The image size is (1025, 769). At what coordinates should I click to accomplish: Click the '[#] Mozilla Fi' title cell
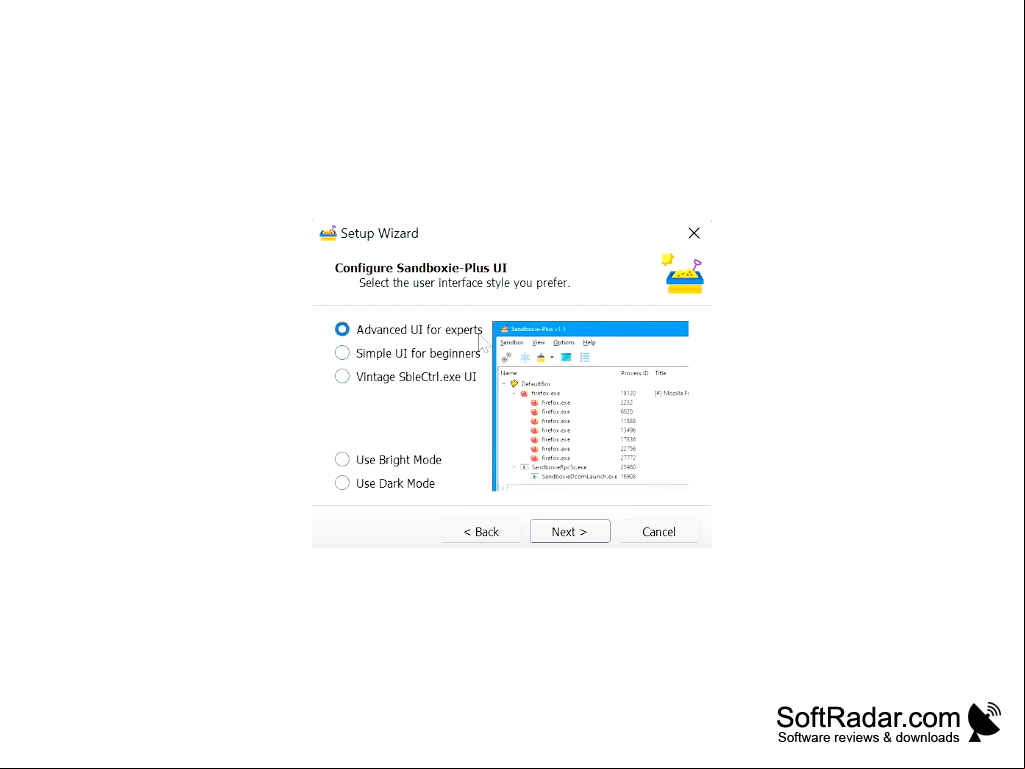671,393
